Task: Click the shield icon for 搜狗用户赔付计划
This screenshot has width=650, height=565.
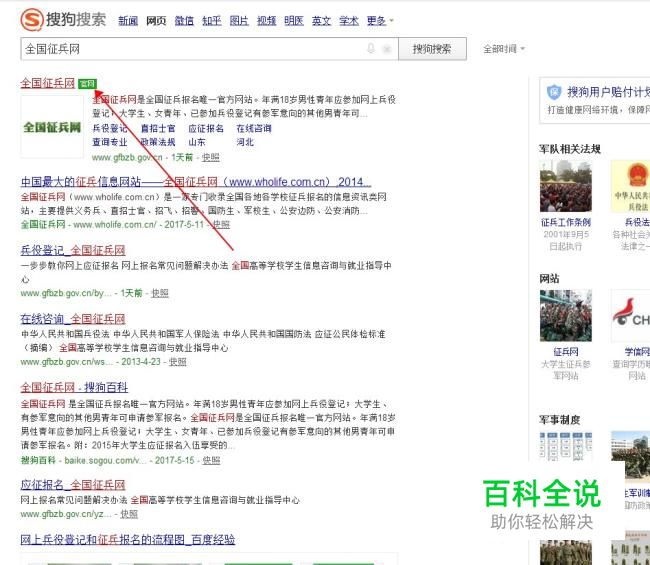Action: (x=554, y=92)
